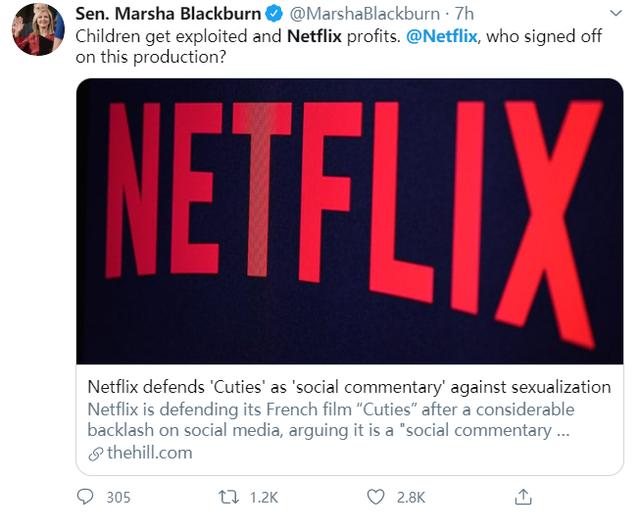Click the article preview description text
This screenshot has width=640, height=529.
point(331,420)
